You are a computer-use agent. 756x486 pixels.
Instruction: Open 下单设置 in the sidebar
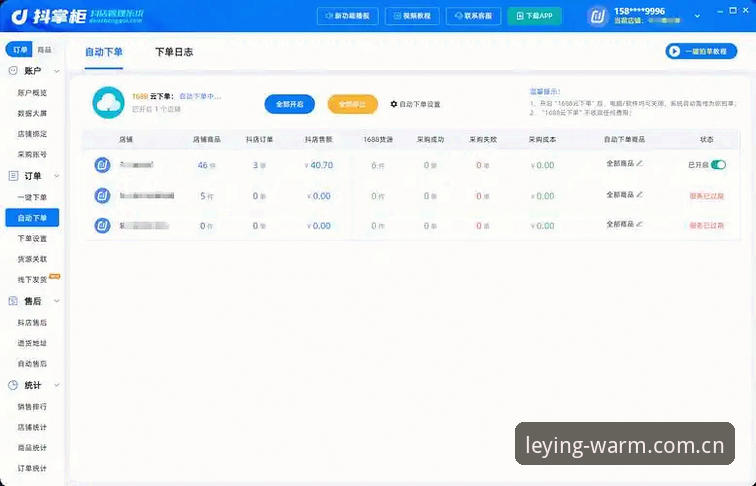pos(32,239)
